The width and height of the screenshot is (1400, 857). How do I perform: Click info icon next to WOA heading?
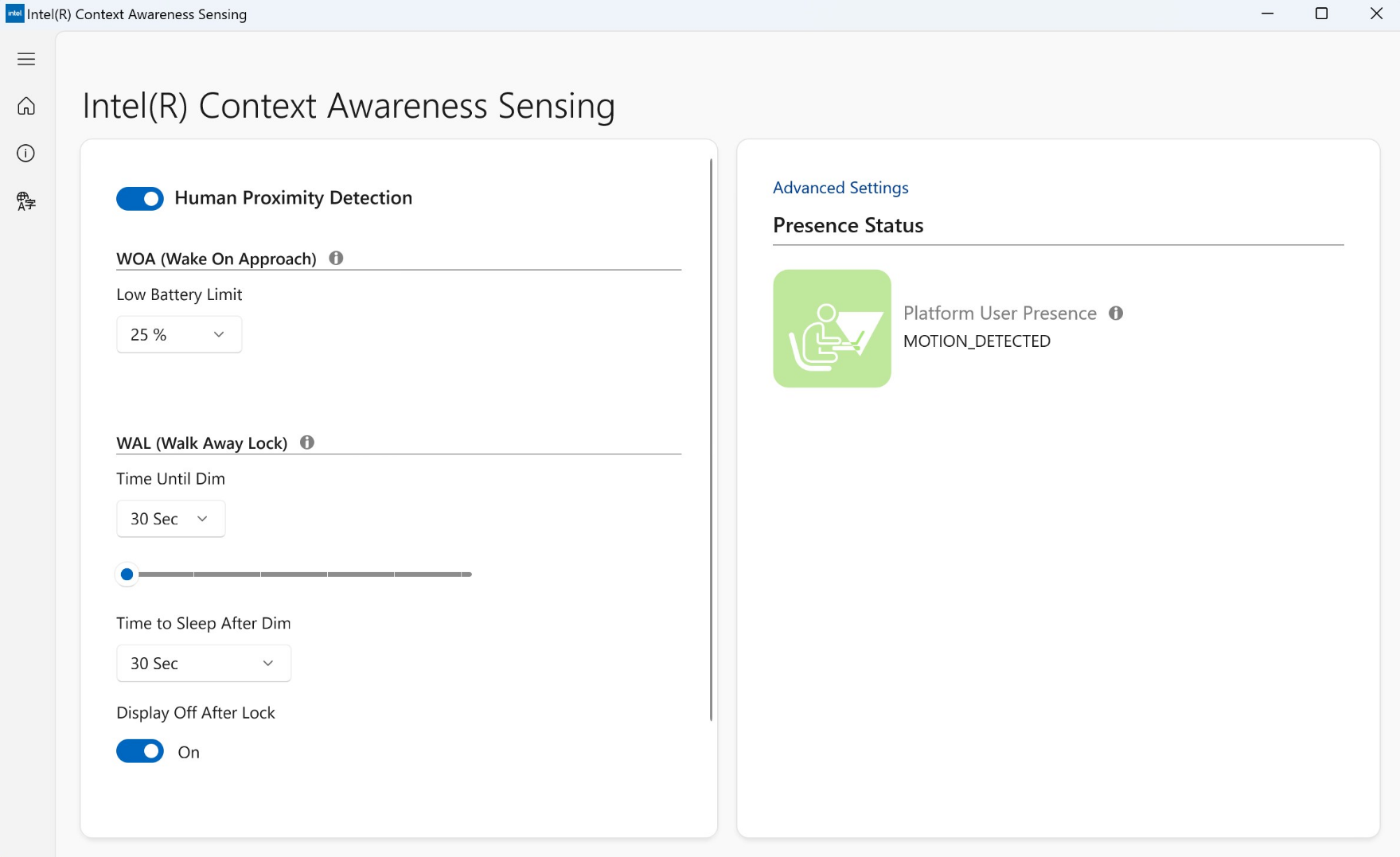[336, 258]
